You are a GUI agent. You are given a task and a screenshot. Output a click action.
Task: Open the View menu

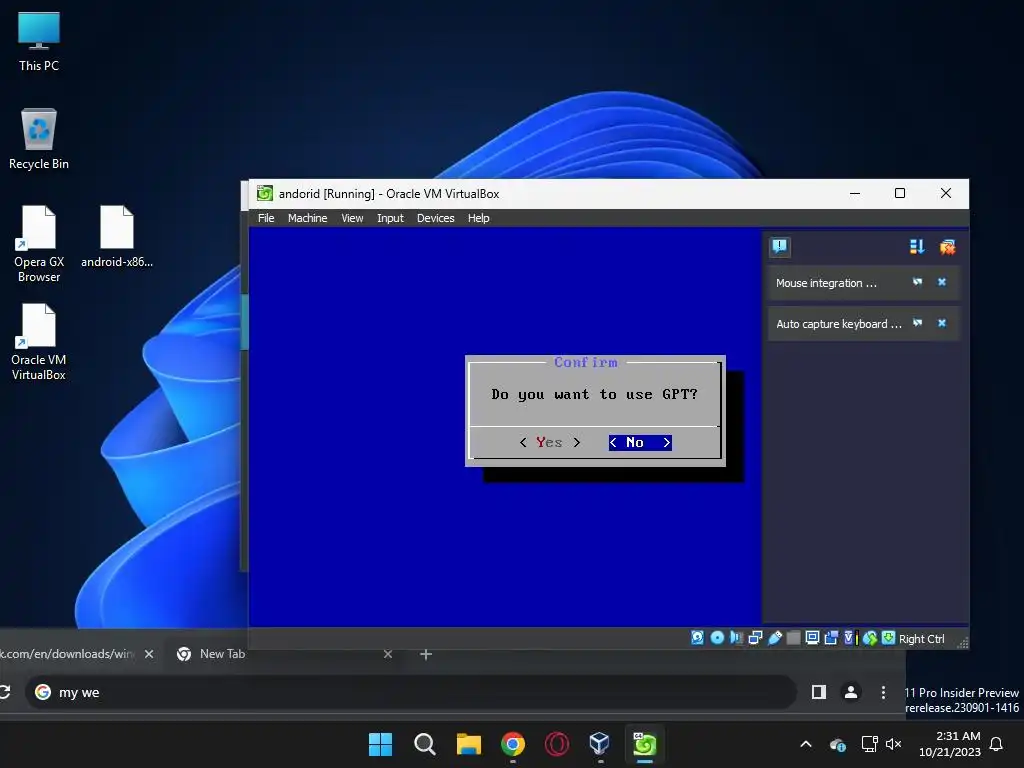352,218
